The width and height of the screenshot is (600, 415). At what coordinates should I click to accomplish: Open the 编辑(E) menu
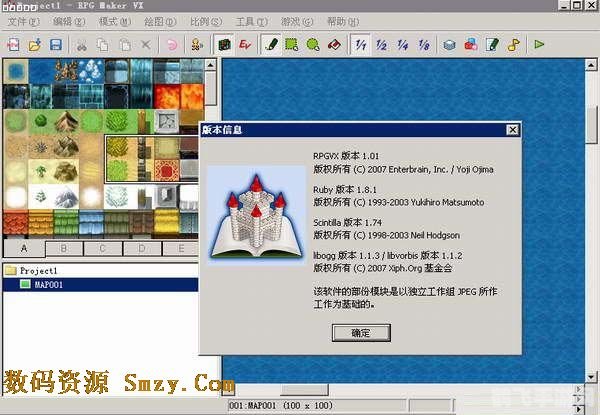point(69,22)
